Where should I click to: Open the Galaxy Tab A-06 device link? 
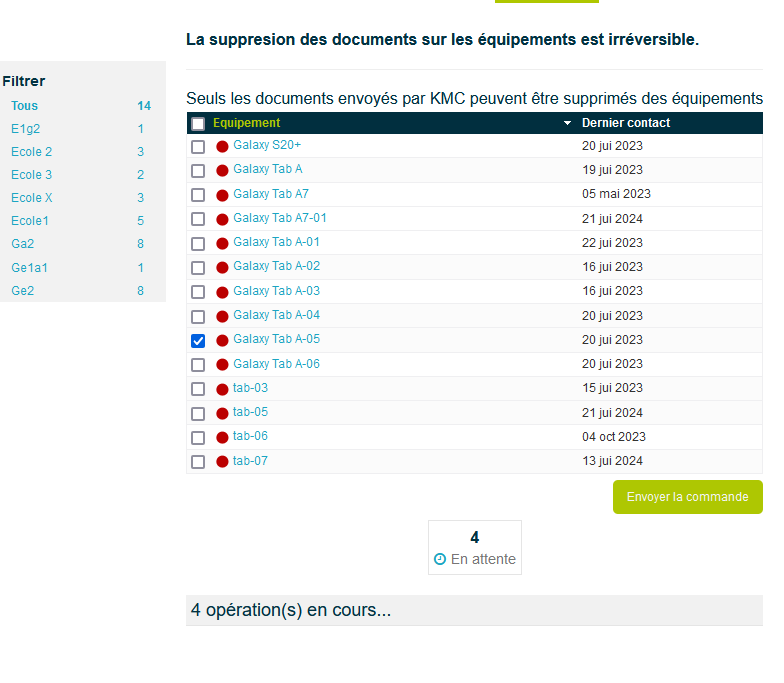tap(276, 364)
